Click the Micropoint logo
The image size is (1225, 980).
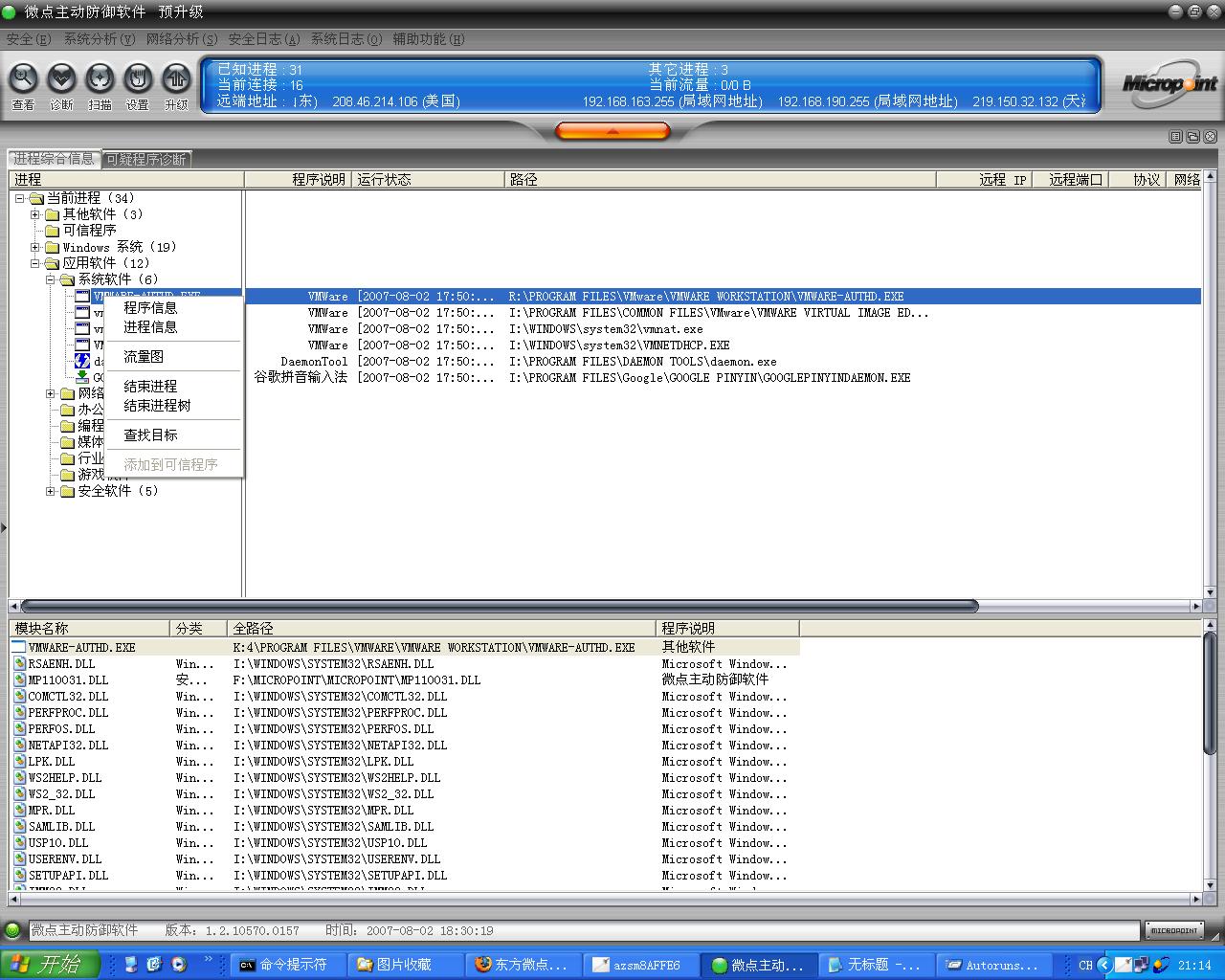point(1169,83)
